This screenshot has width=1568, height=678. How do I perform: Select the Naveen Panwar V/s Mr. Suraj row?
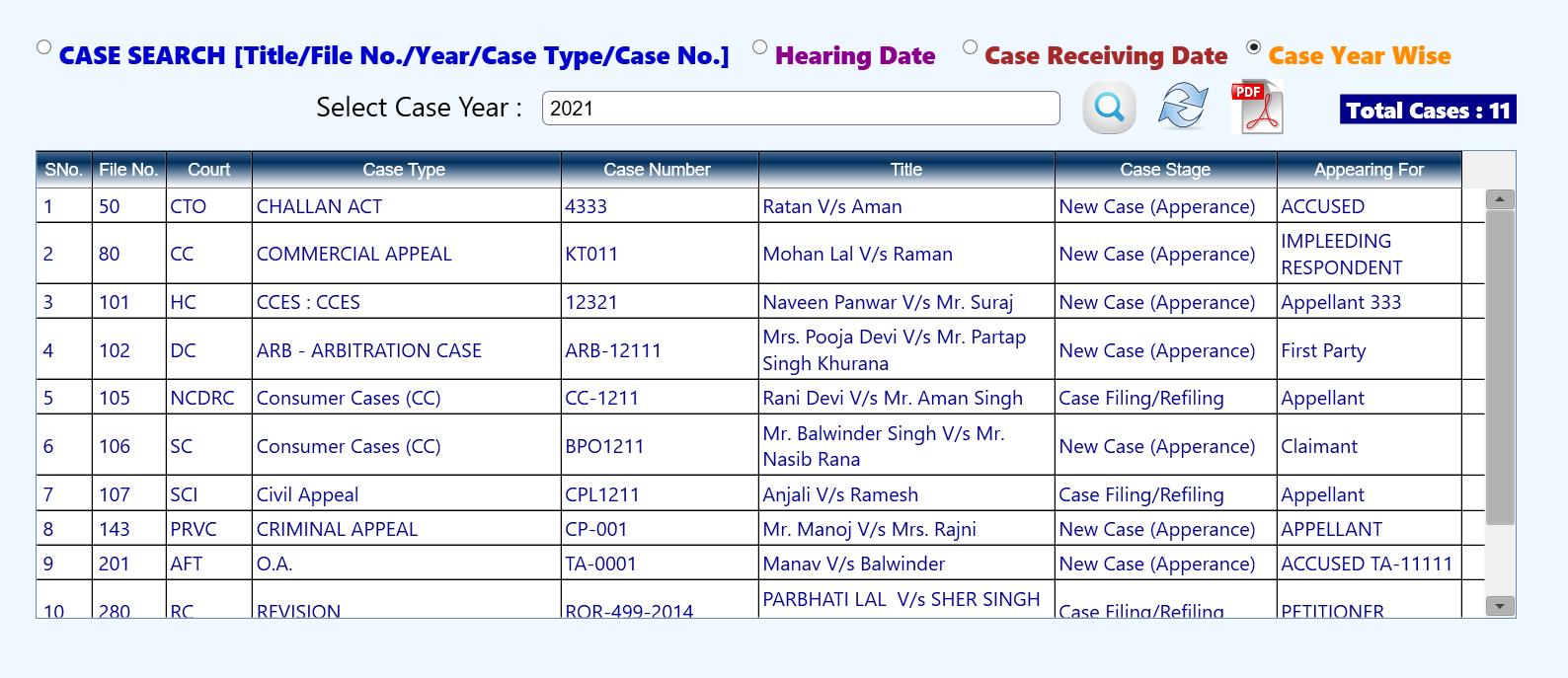tap(887, 302)
